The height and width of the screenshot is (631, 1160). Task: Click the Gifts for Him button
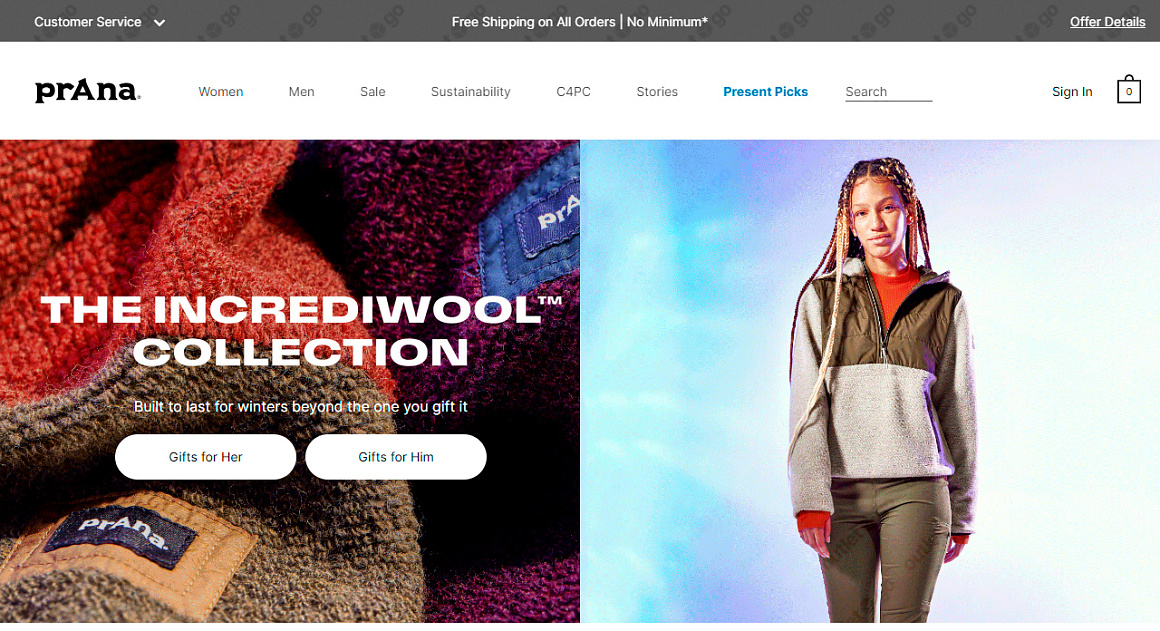click(x=396, y=456)
